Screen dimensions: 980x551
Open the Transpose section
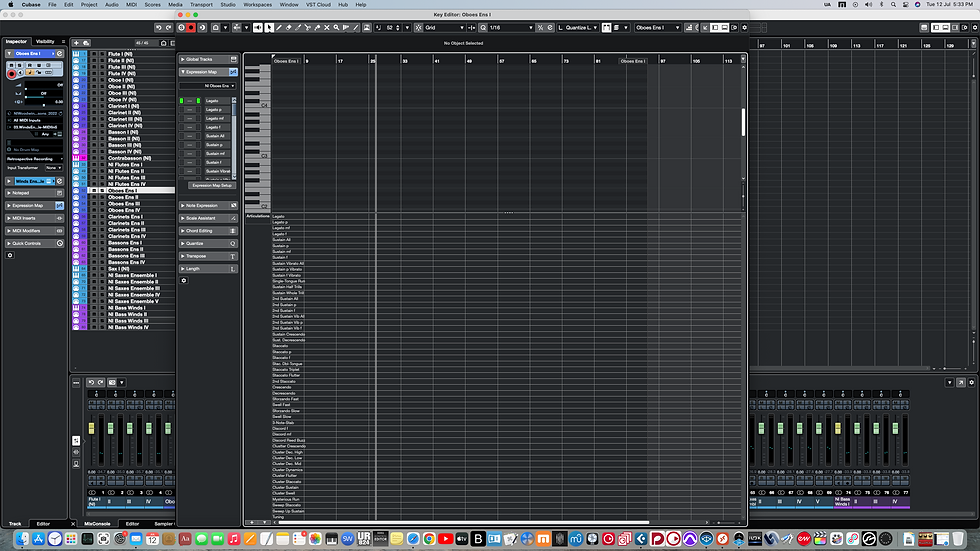208,256
